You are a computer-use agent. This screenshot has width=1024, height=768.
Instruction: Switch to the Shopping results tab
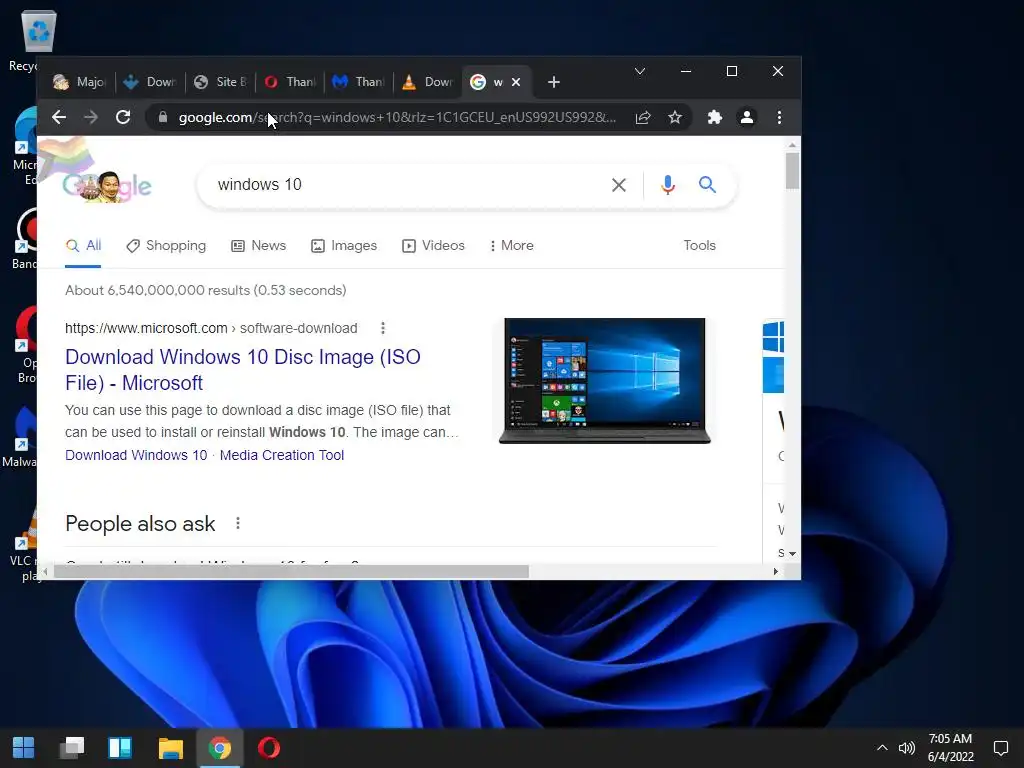pyautogui.click(x=166, y=246)
